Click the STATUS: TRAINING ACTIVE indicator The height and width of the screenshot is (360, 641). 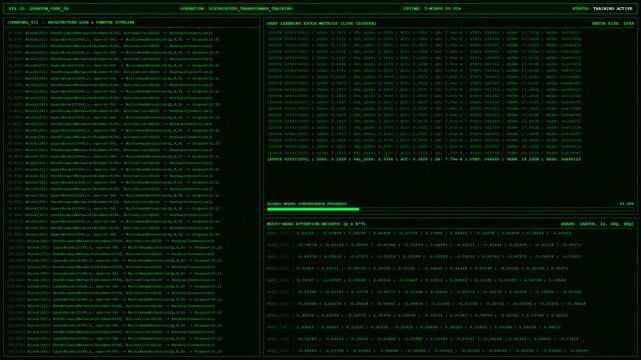point(602,9)
